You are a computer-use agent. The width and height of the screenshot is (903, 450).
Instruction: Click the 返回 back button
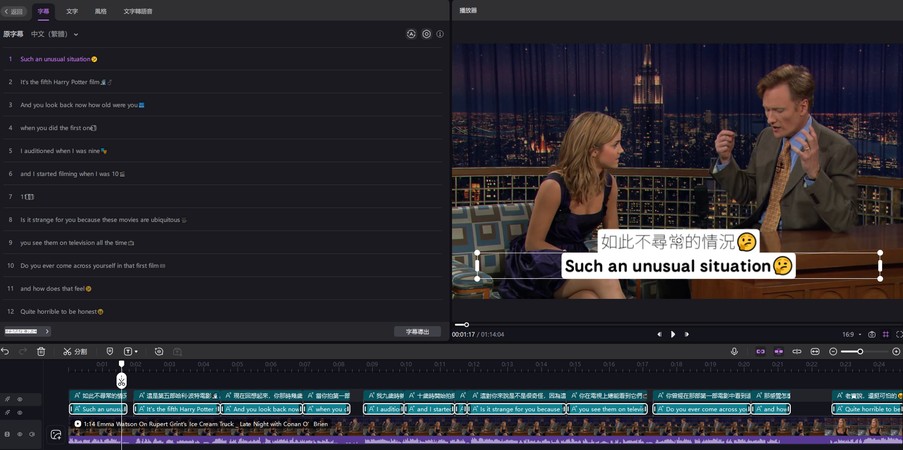click(13, 11)
